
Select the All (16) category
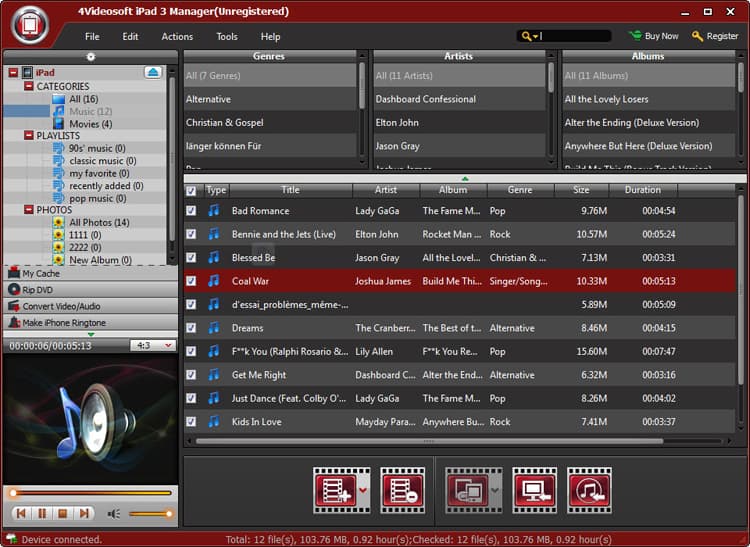[84, 99]
